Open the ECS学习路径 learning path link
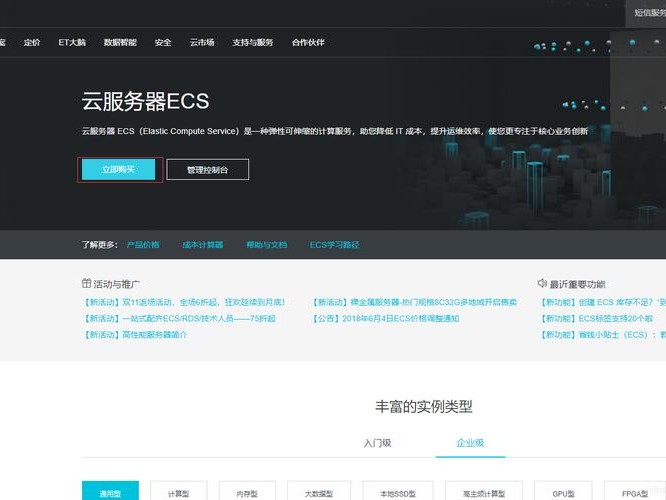The image size is (666, 500). (x=335, y=245)
